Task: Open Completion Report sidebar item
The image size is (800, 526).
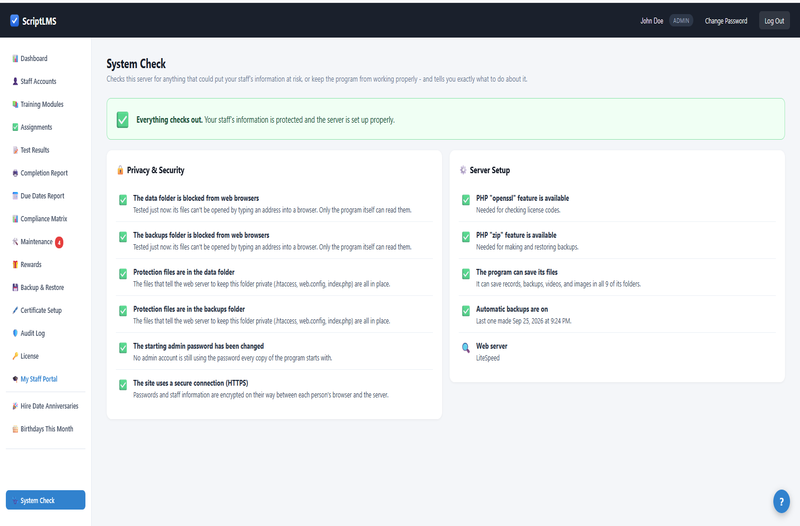Action: click(x=45, y=173)
